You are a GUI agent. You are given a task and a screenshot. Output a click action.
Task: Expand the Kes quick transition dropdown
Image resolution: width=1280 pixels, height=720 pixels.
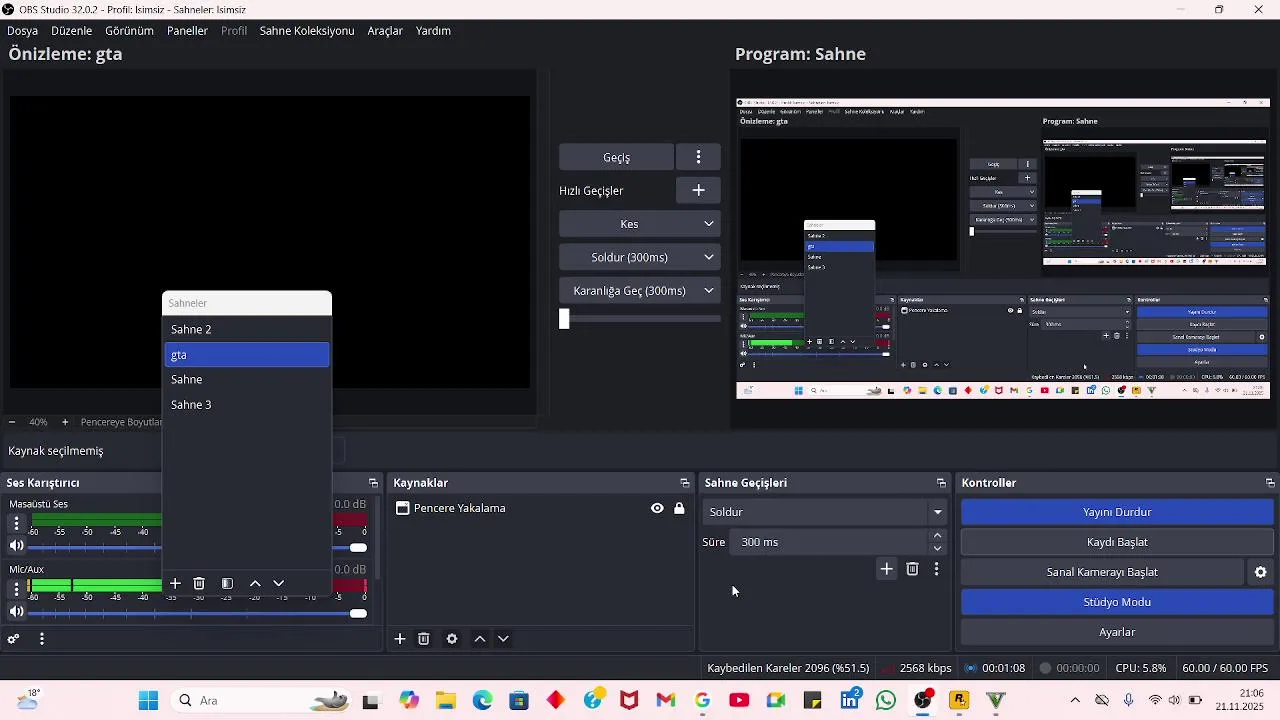(x=709, y=224)
